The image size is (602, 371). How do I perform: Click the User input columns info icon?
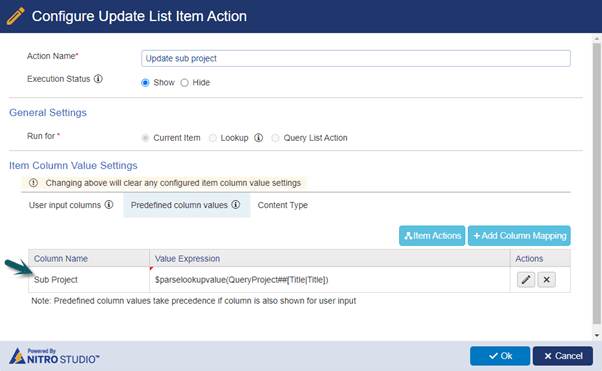(x=109, y=205)
